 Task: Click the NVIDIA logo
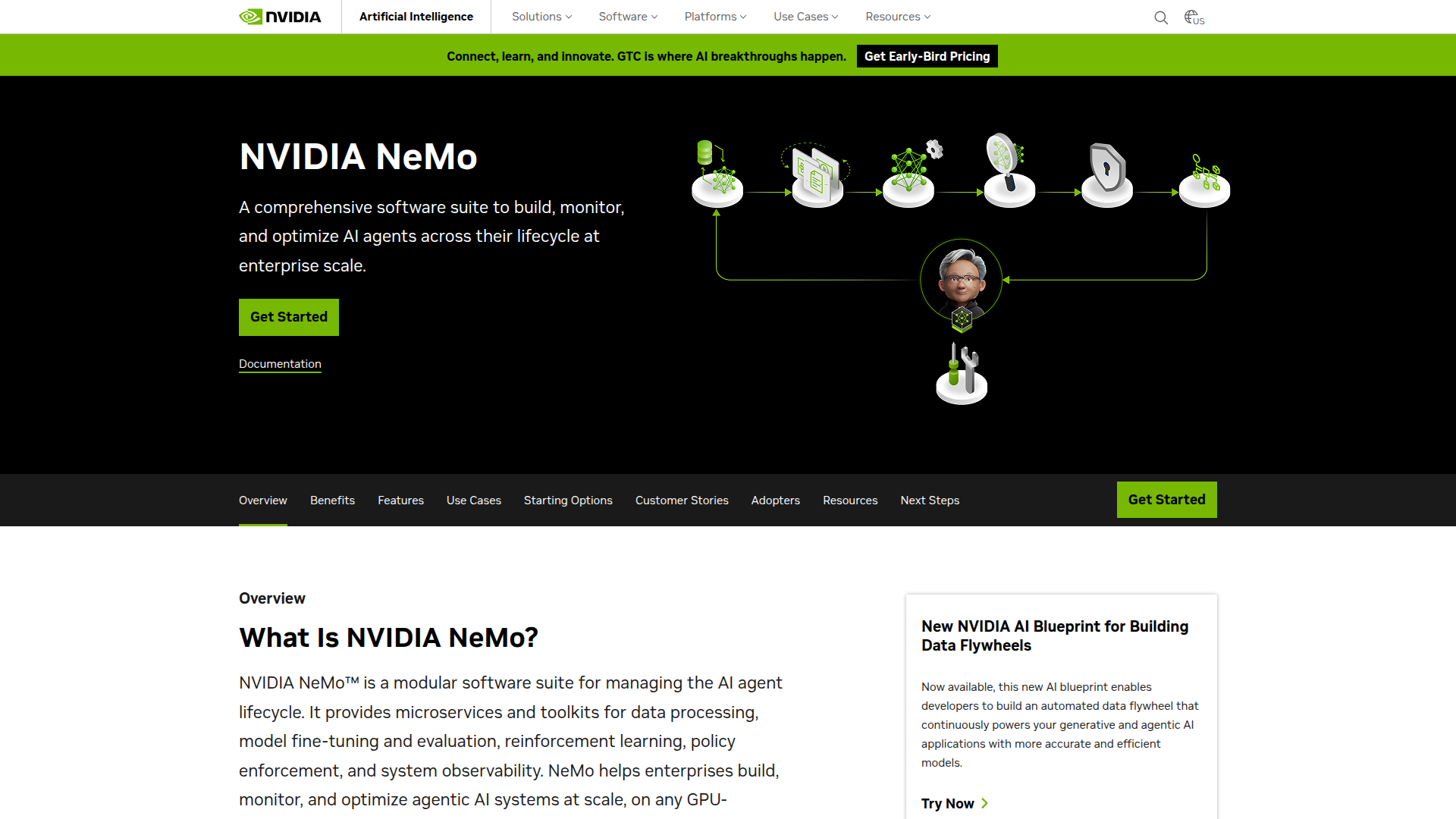pos(280,16)
